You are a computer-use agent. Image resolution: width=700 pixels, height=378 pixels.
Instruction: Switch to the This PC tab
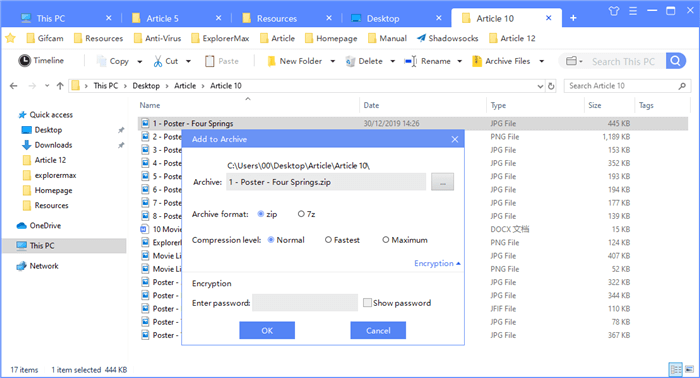click(50, 18)
